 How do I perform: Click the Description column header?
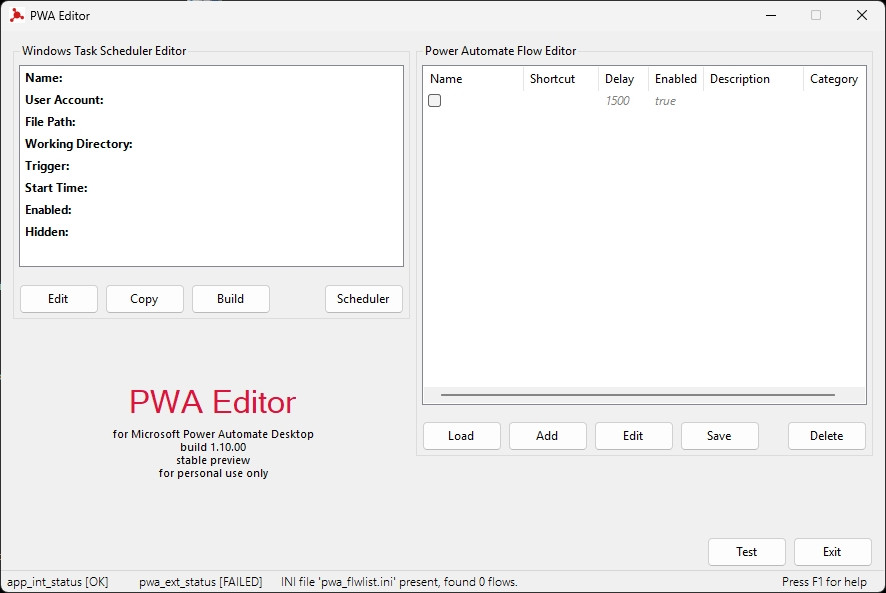click(x=753, y=79)
